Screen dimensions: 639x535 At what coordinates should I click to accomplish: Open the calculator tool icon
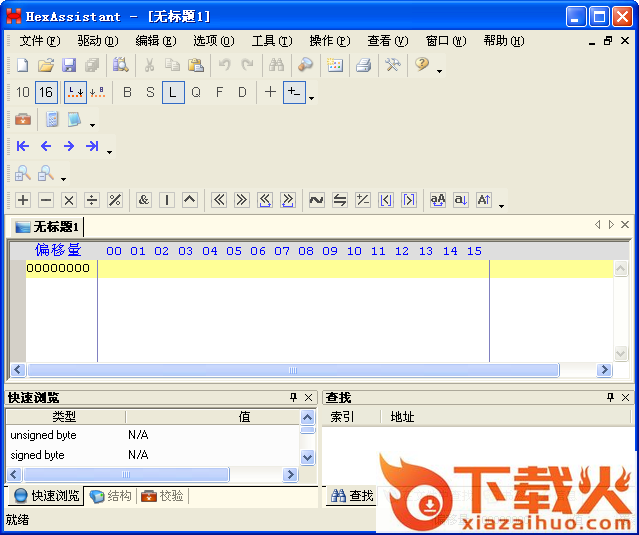[52, 119]
